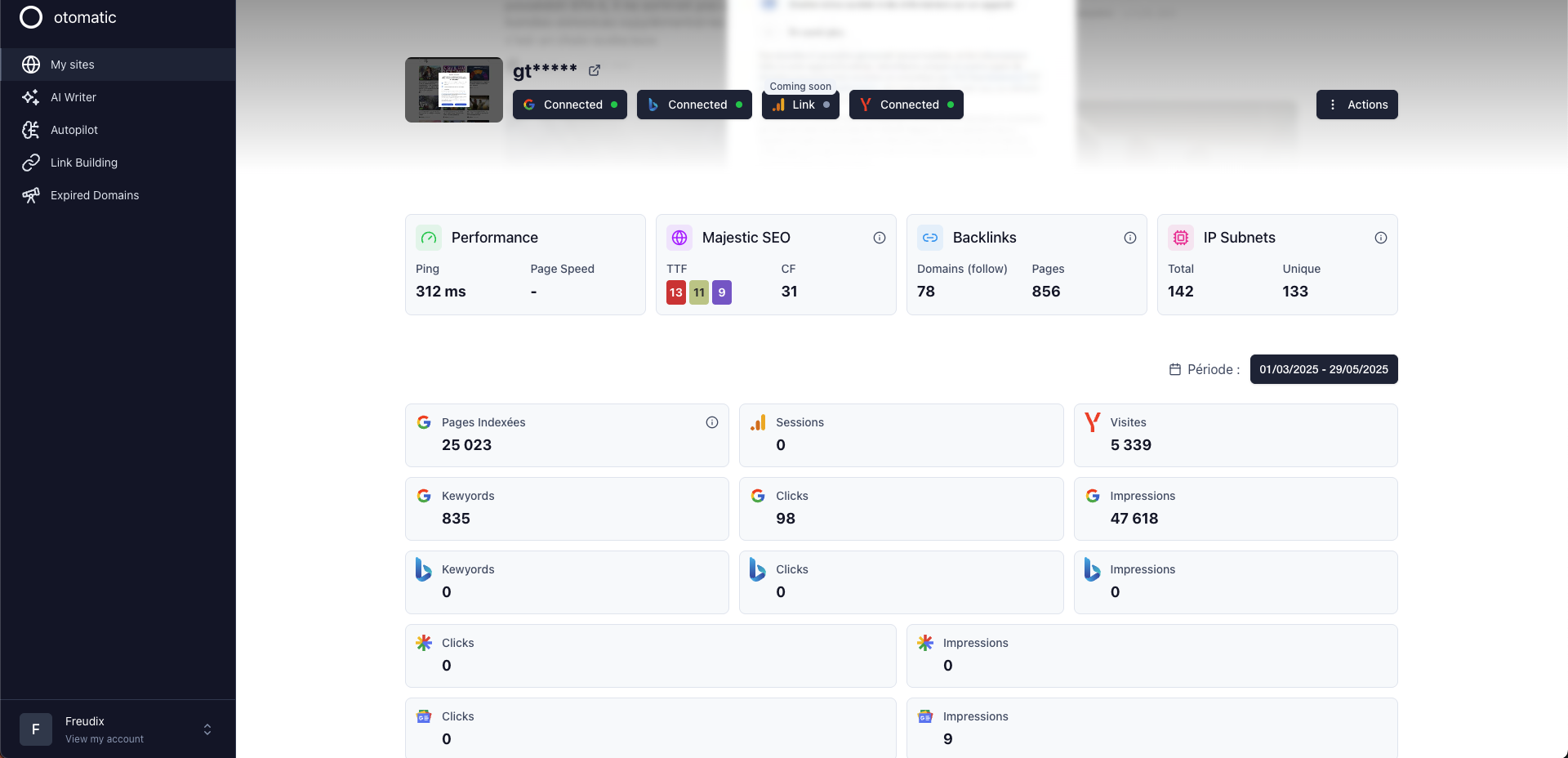Open the Link Building menu item
The image size is (1568, 758).
click(83, 163)
